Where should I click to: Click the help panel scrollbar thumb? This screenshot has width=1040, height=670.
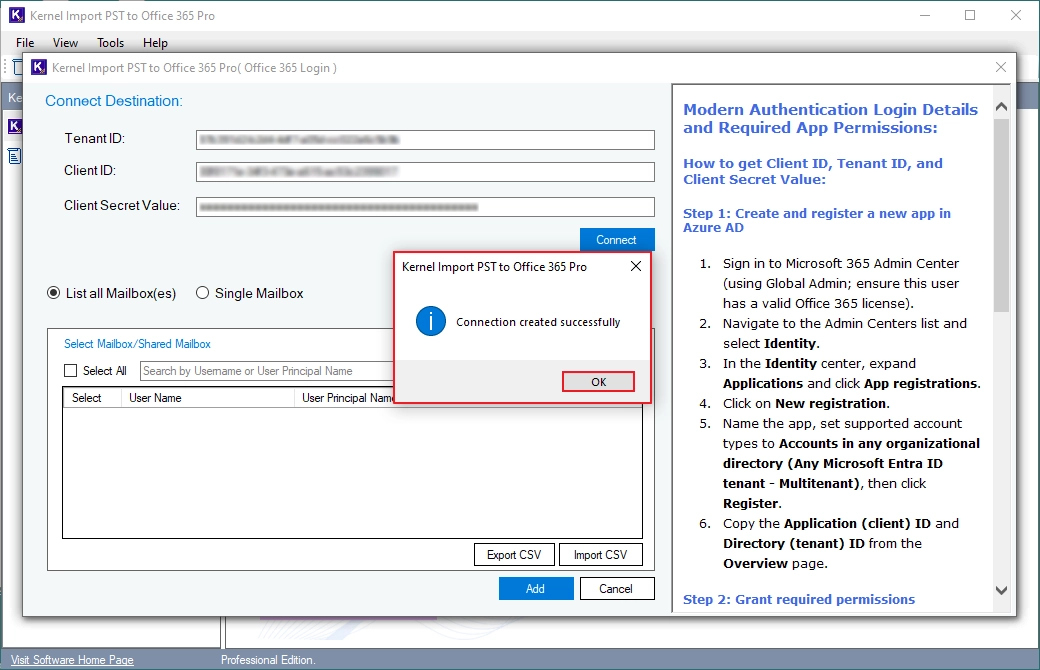click(1002, 216)
